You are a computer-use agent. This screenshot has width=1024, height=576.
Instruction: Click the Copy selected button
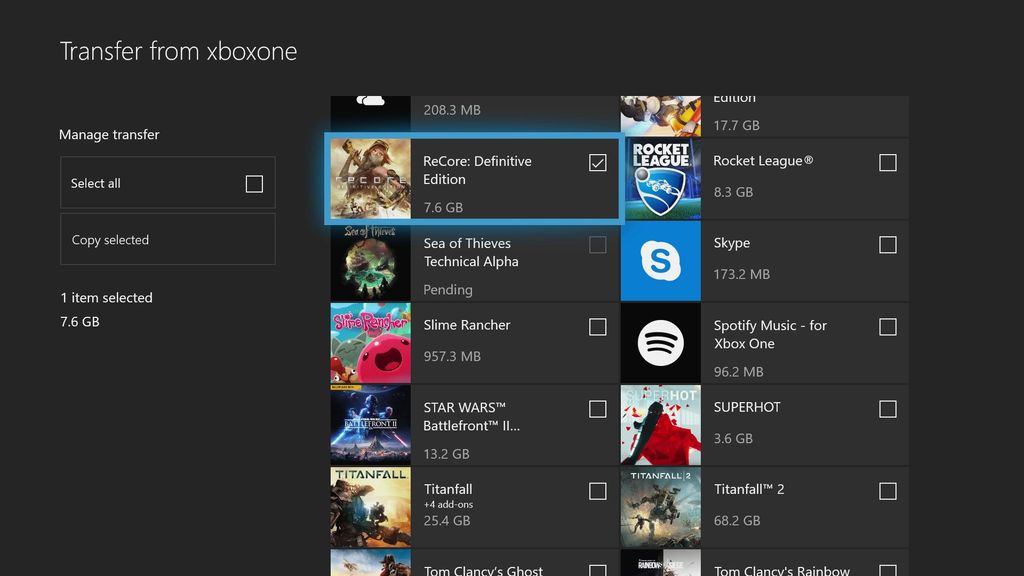point(167,239)
